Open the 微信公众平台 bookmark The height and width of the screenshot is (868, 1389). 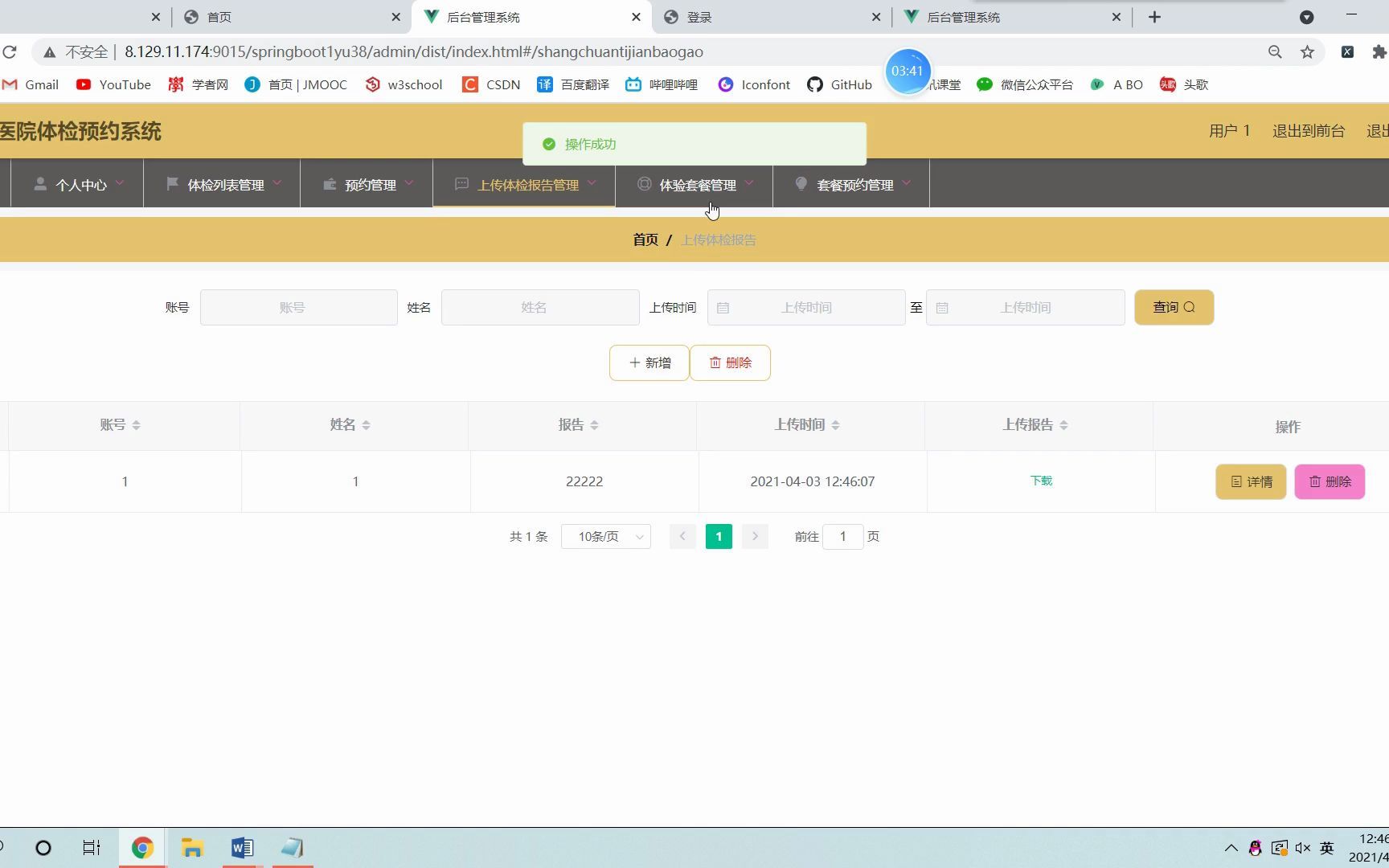1025,84
